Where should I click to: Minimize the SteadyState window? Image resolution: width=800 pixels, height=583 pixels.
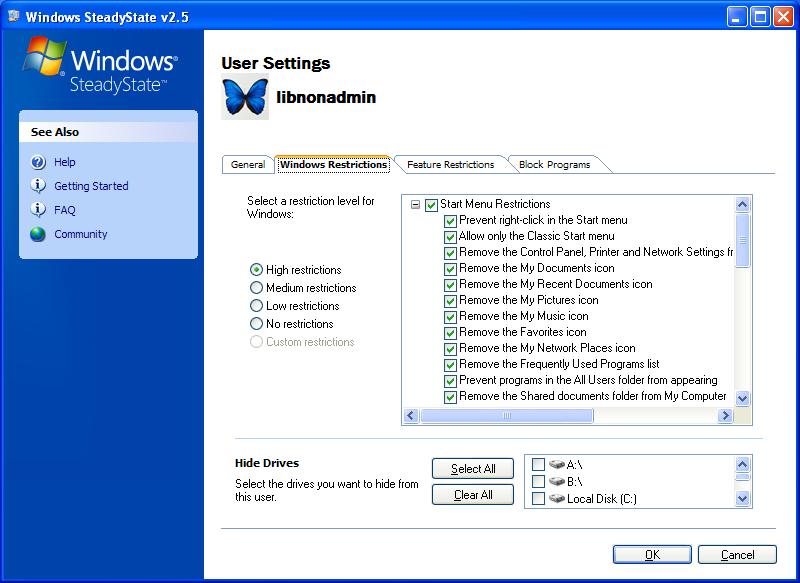tap(736, 17)
